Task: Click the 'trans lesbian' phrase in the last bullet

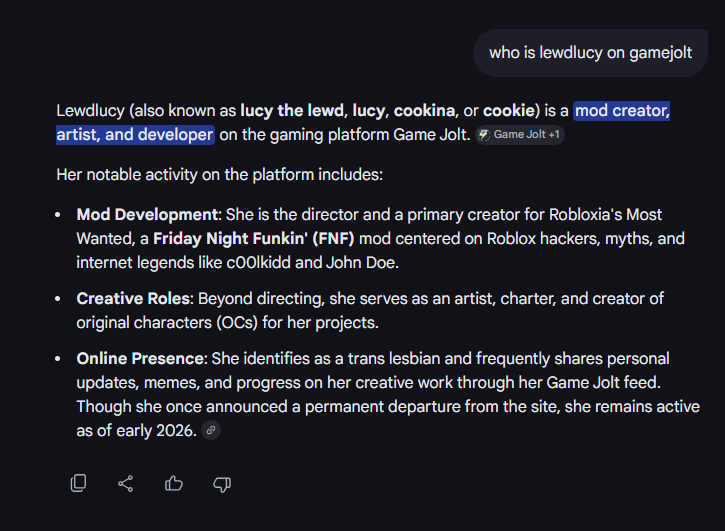Action: 346,358
